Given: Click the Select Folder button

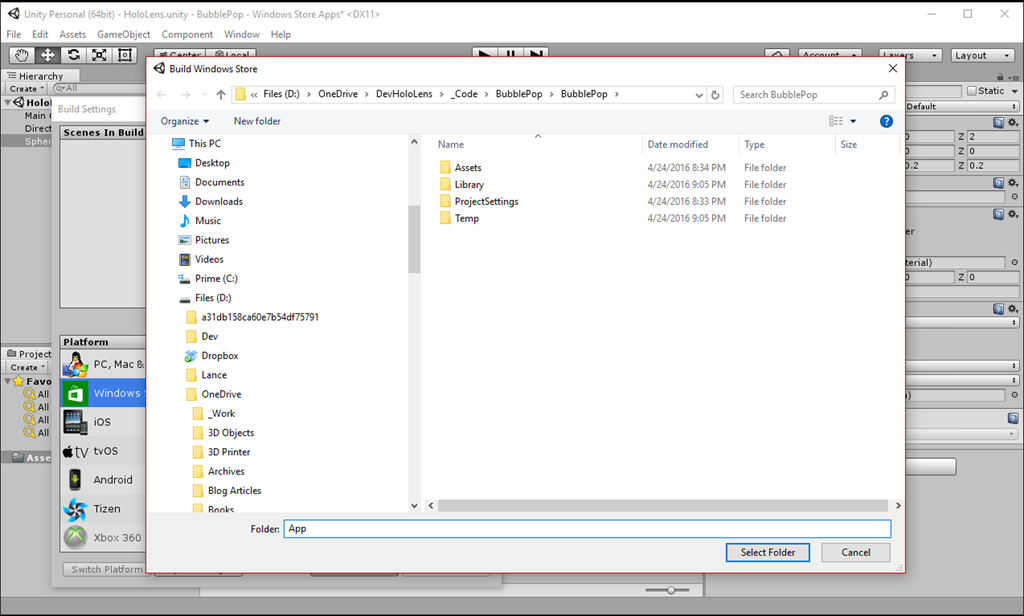Looking at the screenshot, I should point(768,553).
